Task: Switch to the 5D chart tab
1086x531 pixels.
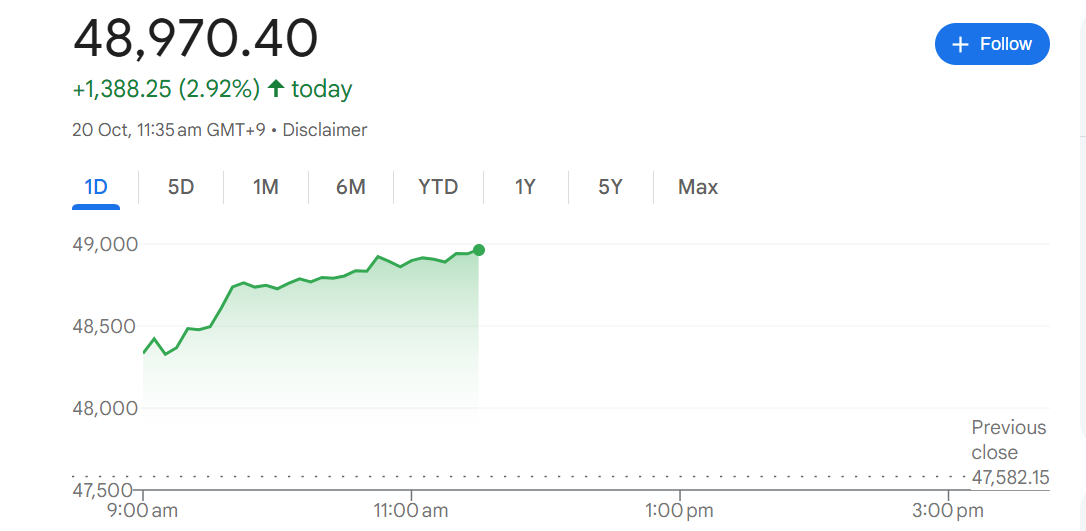Action: 181,187
